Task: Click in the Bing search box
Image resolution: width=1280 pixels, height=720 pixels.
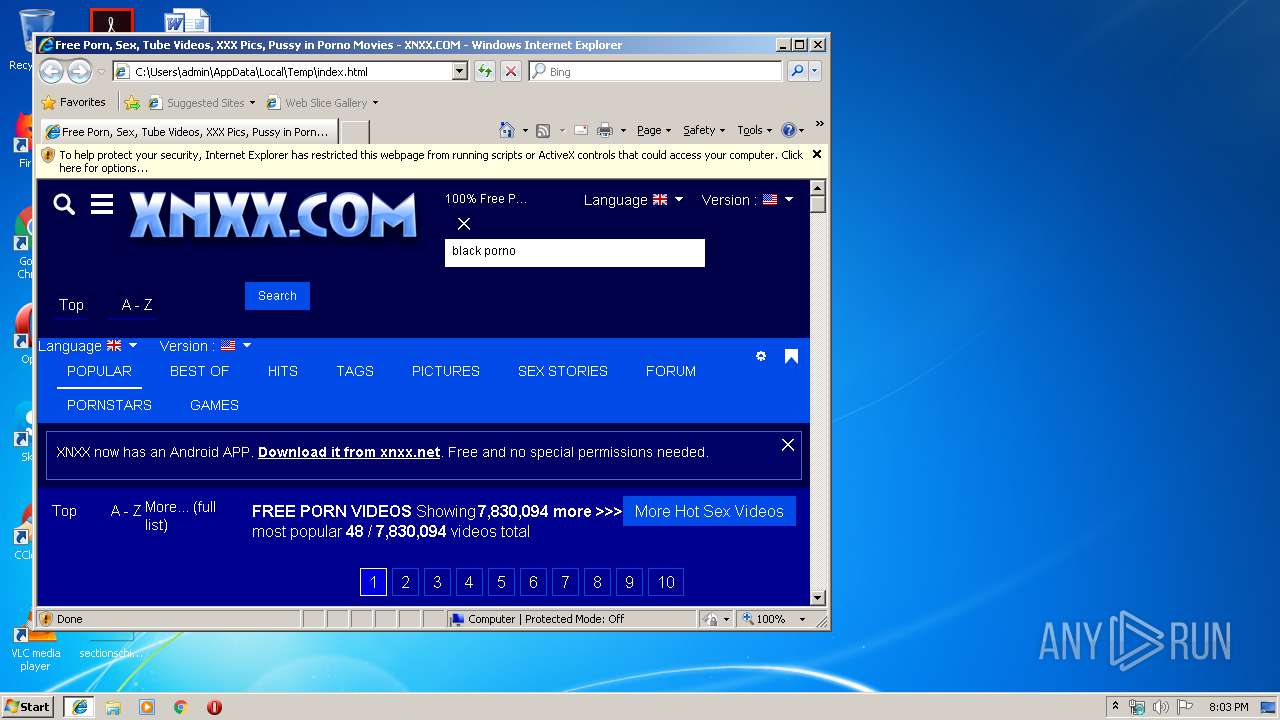Action: coord(656,71)
